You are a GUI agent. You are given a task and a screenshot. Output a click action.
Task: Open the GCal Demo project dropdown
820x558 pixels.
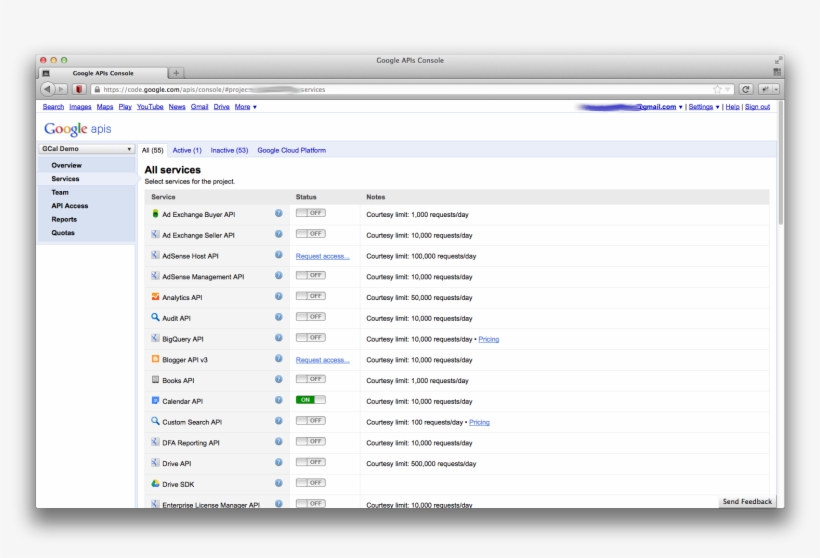(86, 149)
